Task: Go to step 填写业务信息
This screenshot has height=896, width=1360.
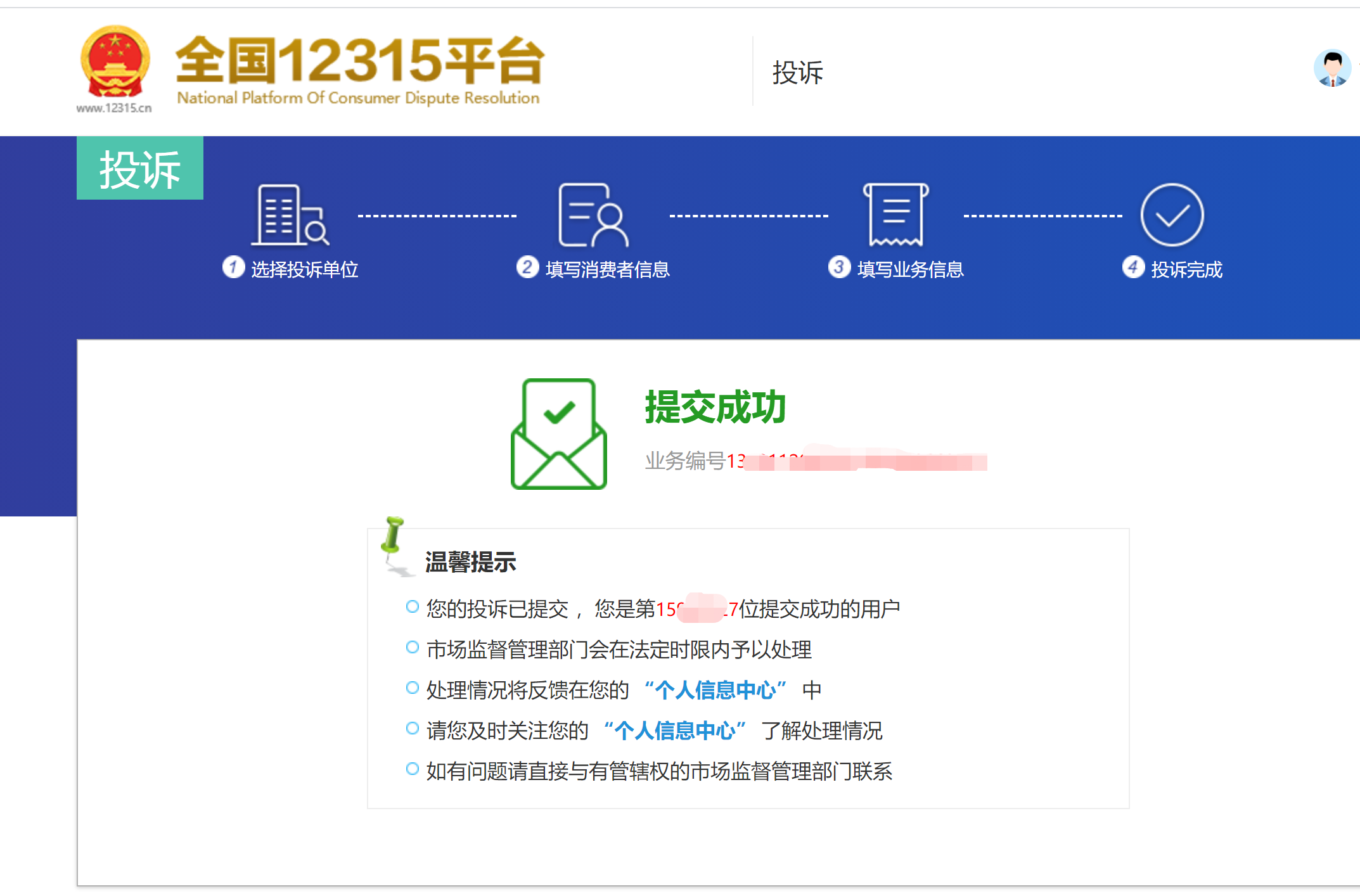Action: pyautogui.click(x=910, y=269)
